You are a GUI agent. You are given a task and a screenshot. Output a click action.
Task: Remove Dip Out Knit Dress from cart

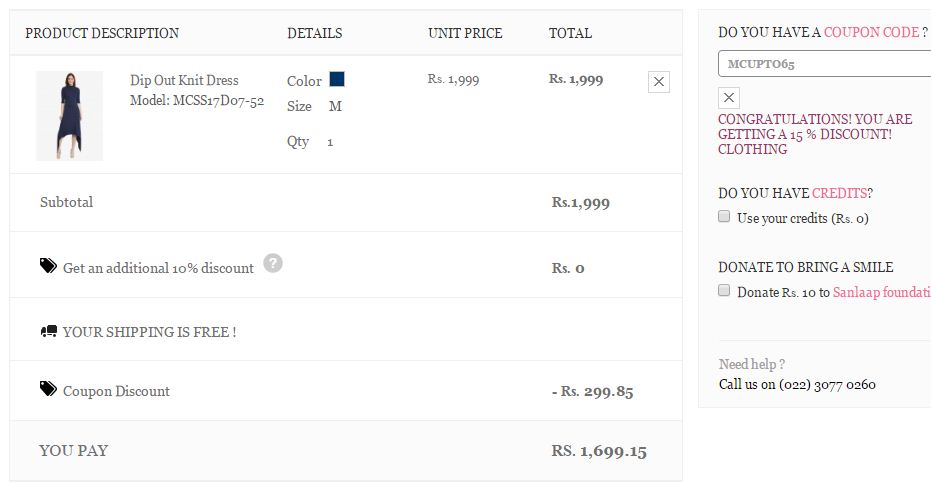click(x=658, y=82)
